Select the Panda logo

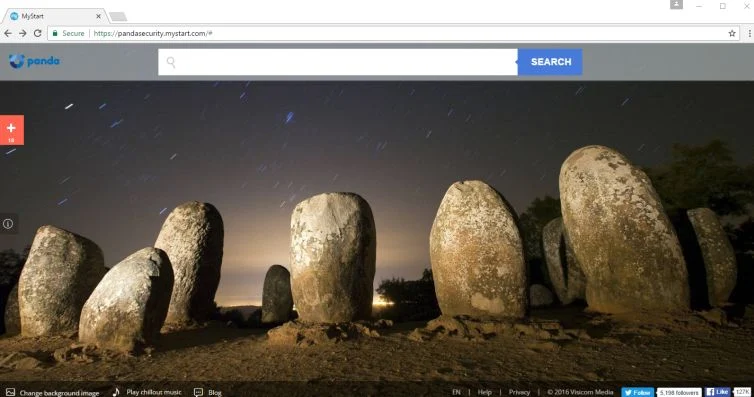[34, 61]
